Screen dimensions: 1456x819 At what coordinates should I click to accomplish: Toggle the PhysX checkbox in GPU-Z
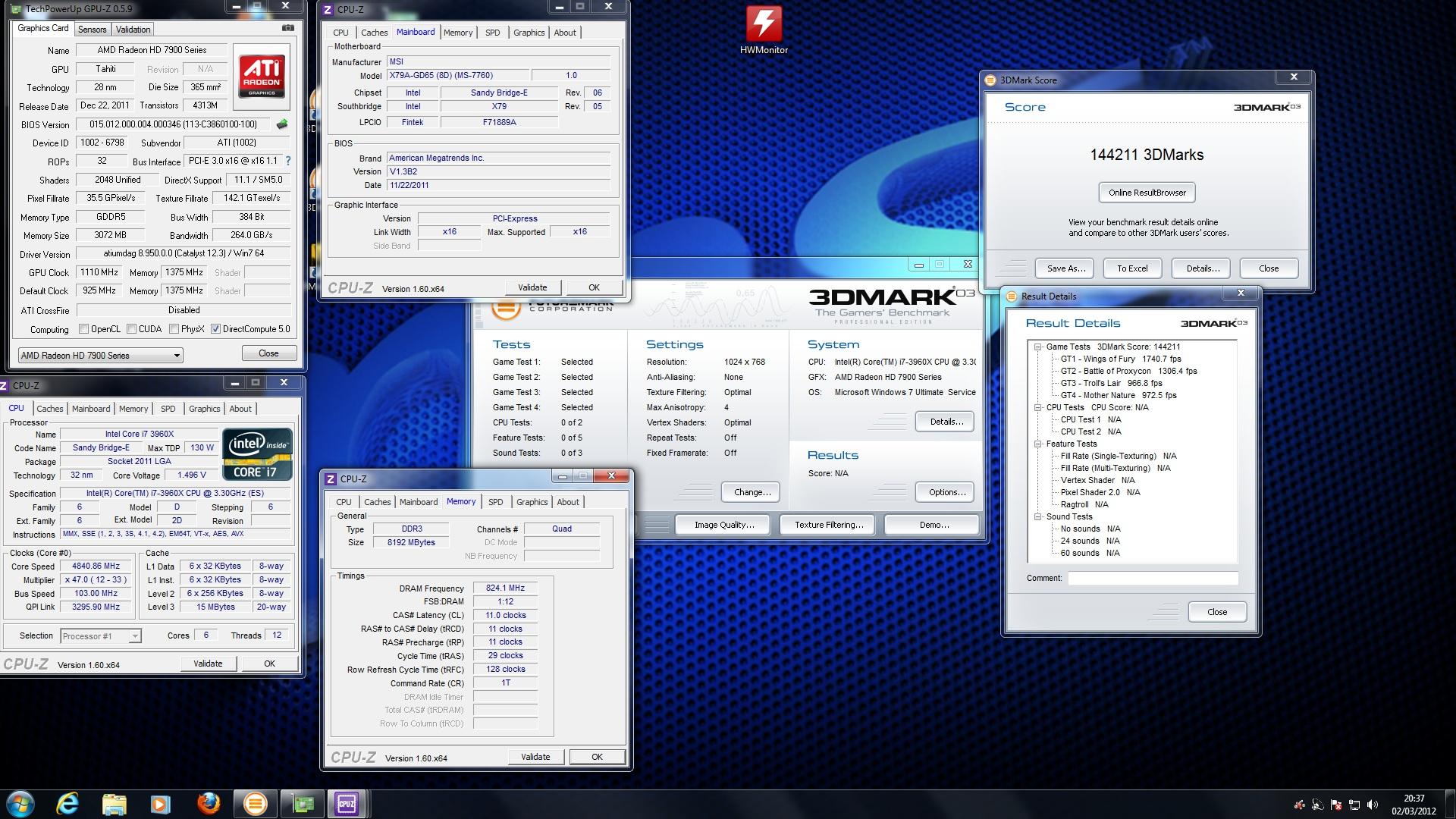pos(174,329)
